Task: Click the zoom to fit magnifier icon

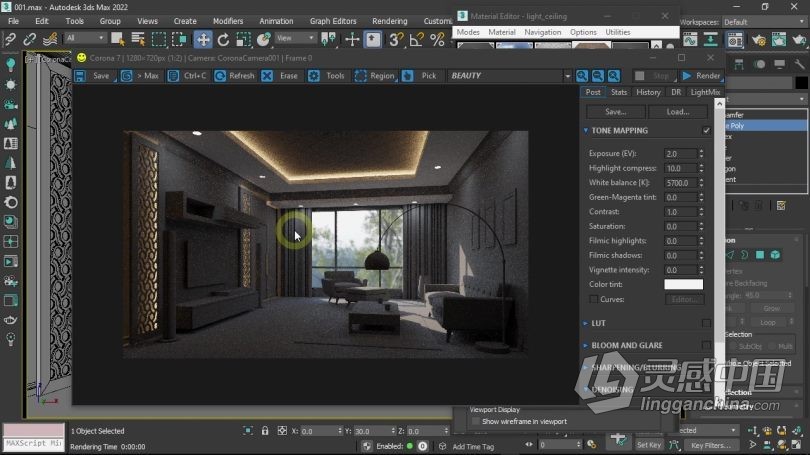Action: click(614, 76)
